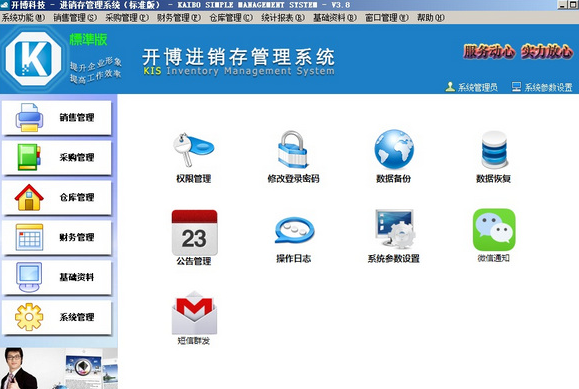
Task: Open 公告管理 calendar icon
Action: 194,232
